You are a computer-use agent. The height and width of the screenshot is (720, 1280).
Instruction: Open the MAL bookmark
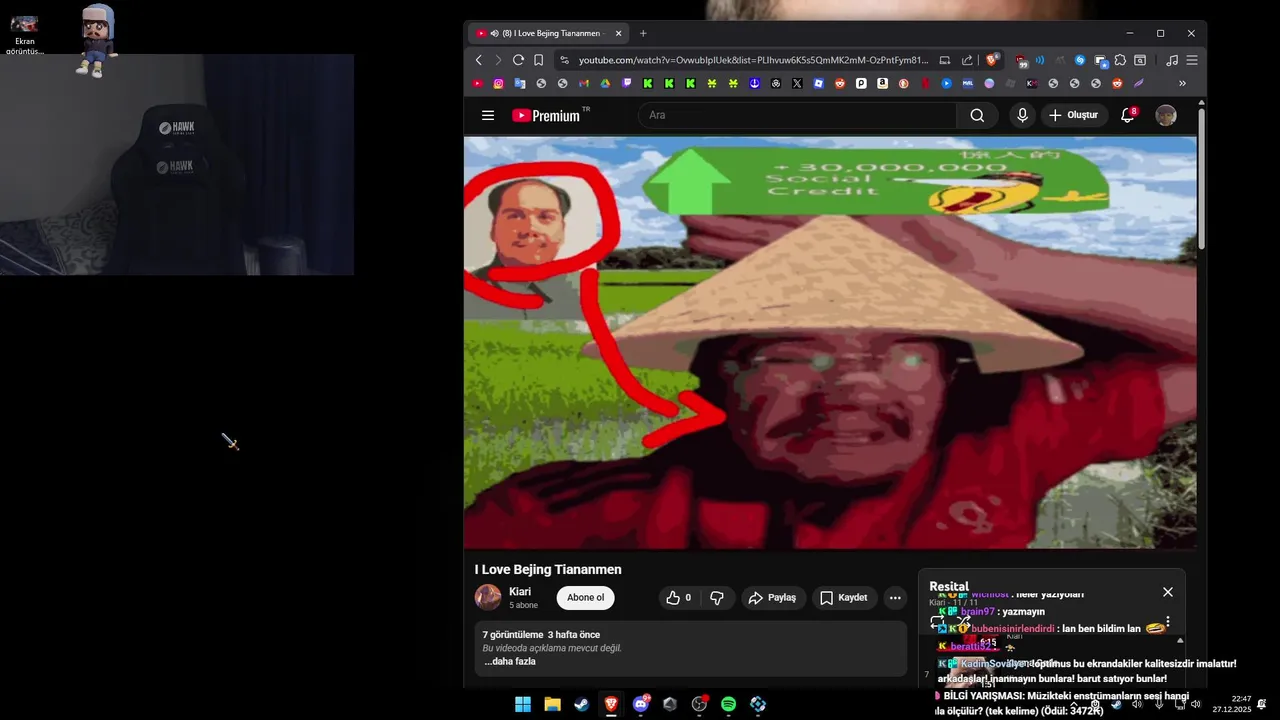click(x=967, y=84)
